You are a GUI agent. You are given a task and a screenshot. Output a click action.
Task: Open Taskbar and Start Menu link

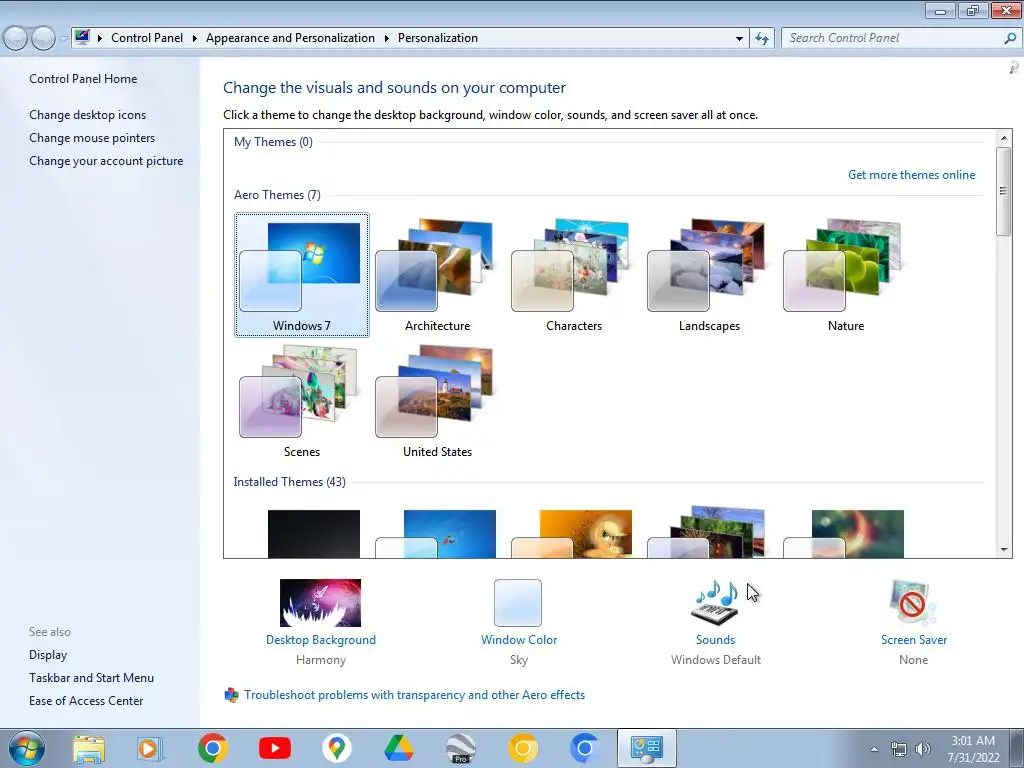pos(91,678)
